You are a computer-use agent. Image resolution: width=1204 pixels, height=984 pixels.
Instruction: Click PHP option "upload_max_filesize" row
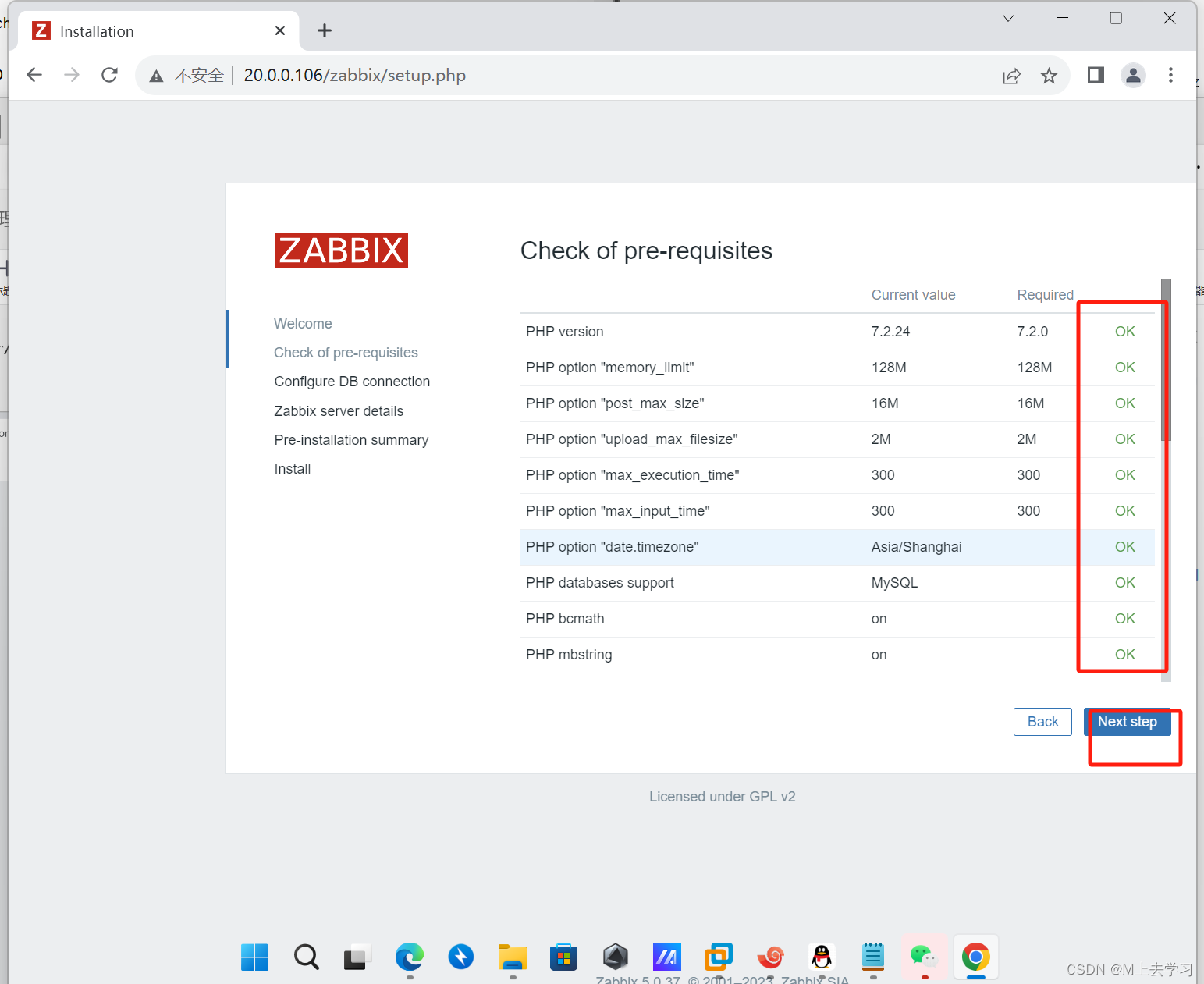pyautogui.click(x=837, y=439)
